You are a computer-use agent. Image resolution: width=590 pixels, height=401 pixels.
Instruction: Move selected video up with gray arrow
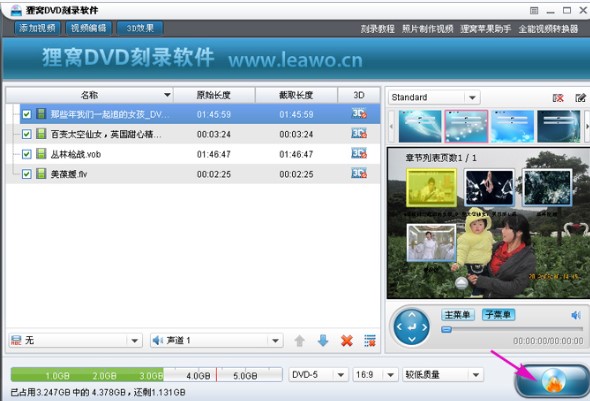(300, 341)
